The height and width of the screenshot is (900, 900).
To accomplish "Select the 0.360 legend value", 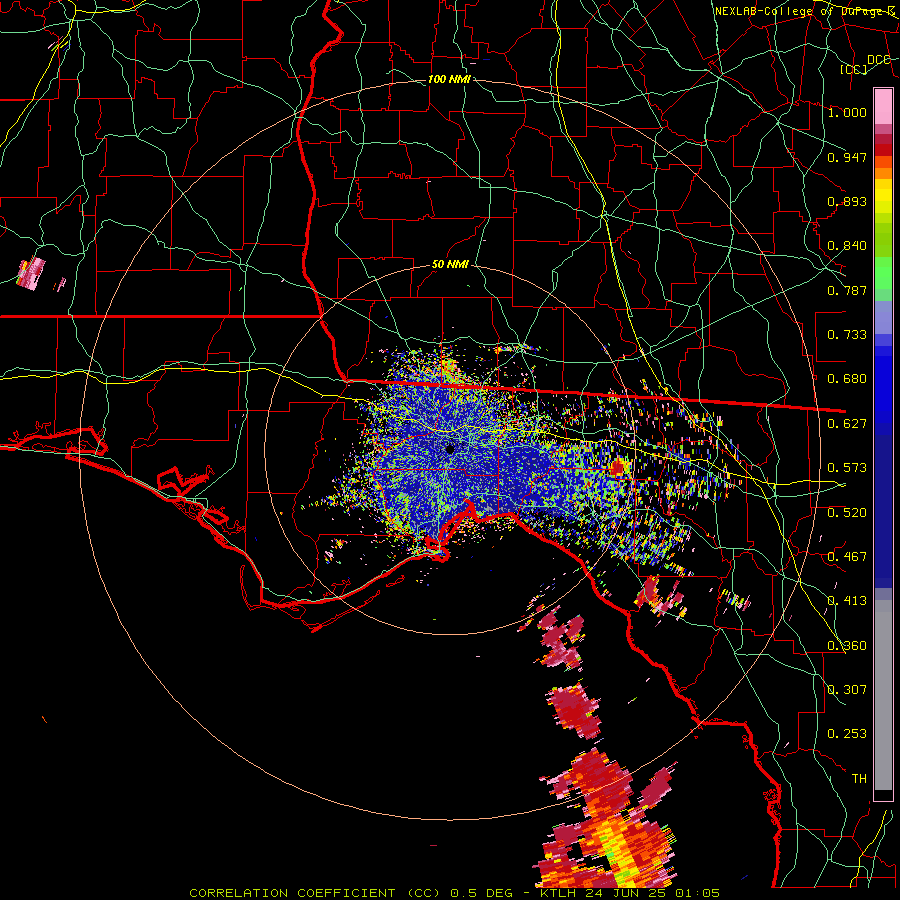I will coord(847,646).
